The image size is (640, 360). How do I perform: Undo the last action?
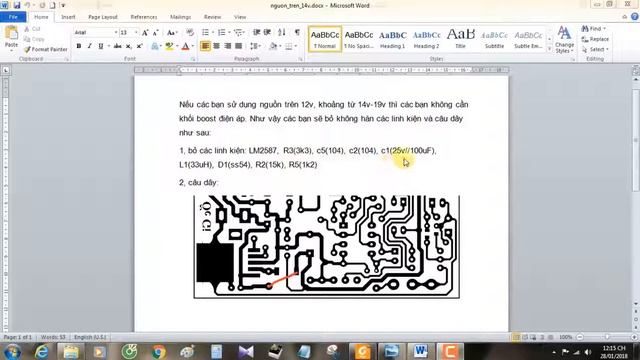27,5
